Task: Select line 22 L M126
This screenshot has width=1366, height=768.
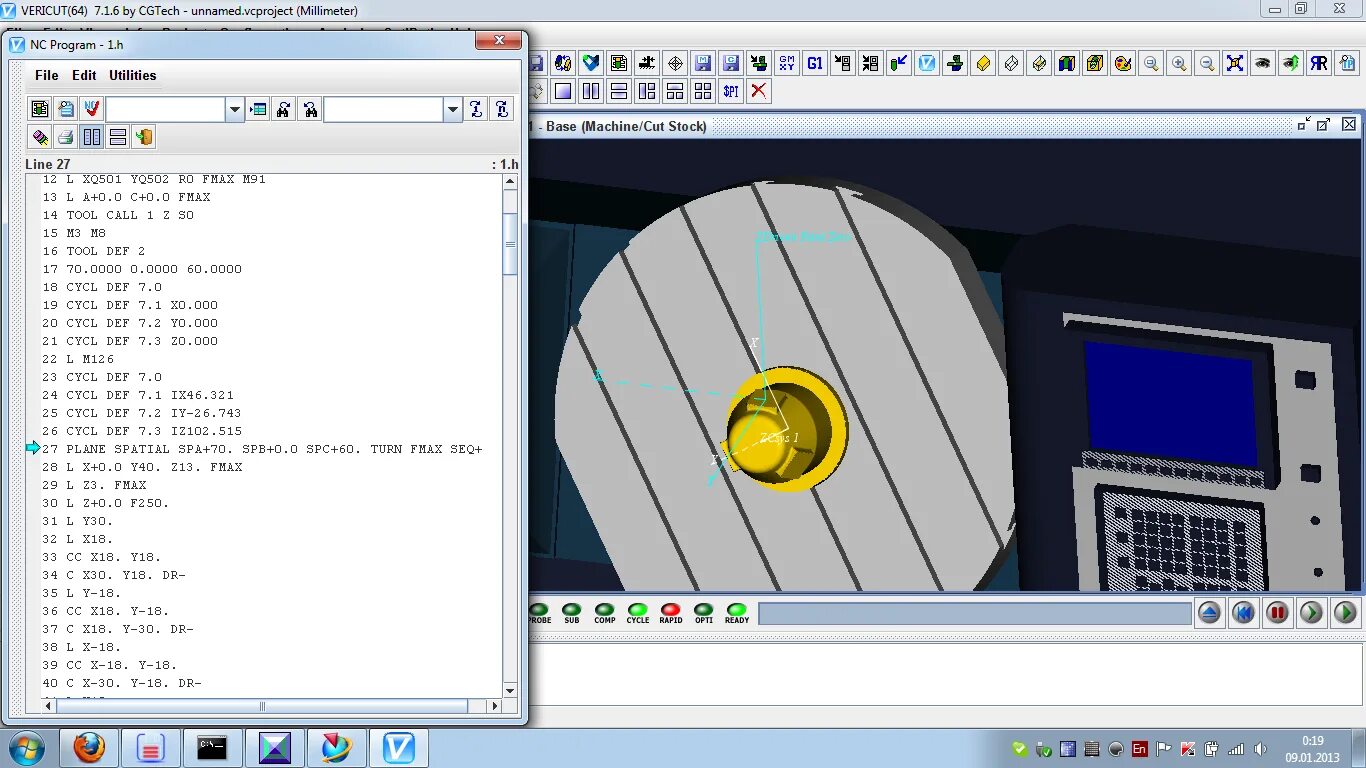Action: pyautogui.click(x=78, y=359)
